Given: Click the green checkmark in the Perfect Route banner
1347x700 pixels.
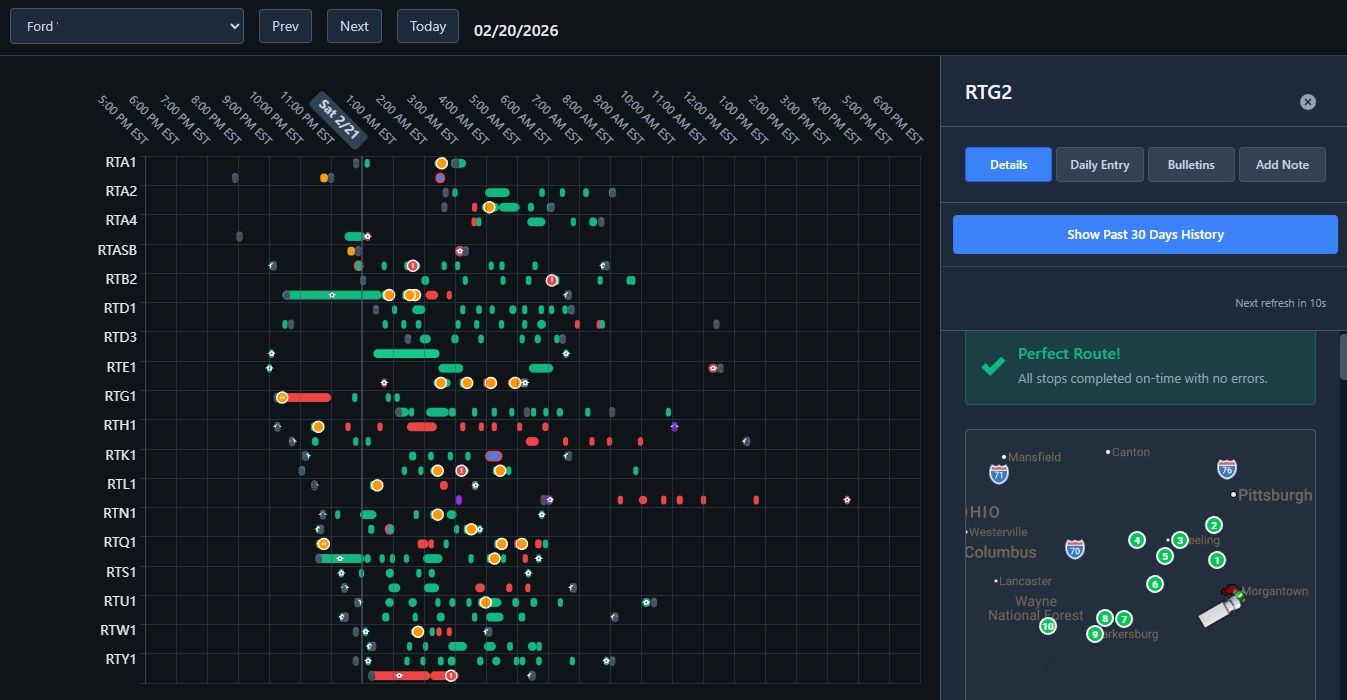Looking at the screenshot, I should tap(992, 367).
